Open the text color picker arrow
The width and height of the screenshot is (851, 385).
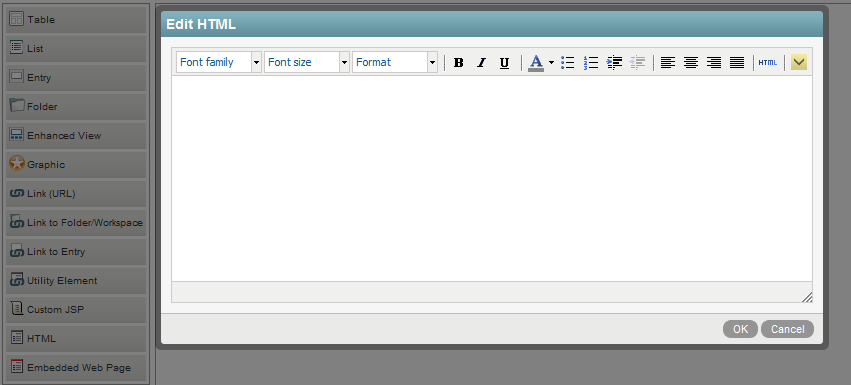tap(551, 62)
